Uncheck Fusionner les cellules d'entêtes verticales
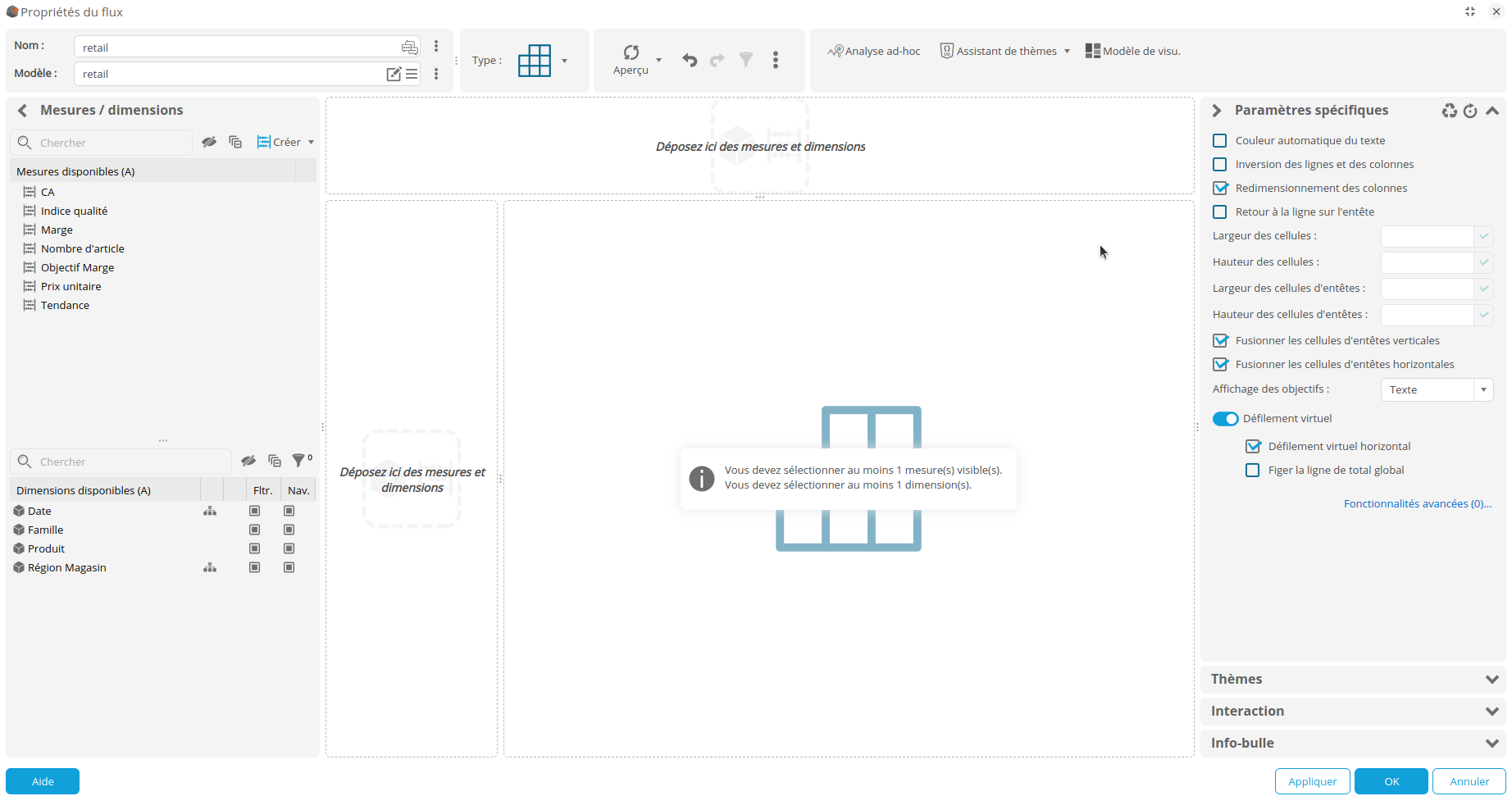 click(1221, 340)
